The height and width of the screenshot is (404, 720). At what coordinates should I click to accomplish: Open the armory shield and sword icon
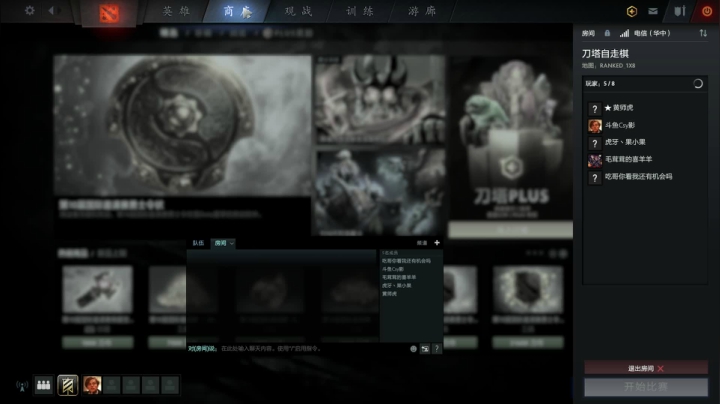(680, 11)
